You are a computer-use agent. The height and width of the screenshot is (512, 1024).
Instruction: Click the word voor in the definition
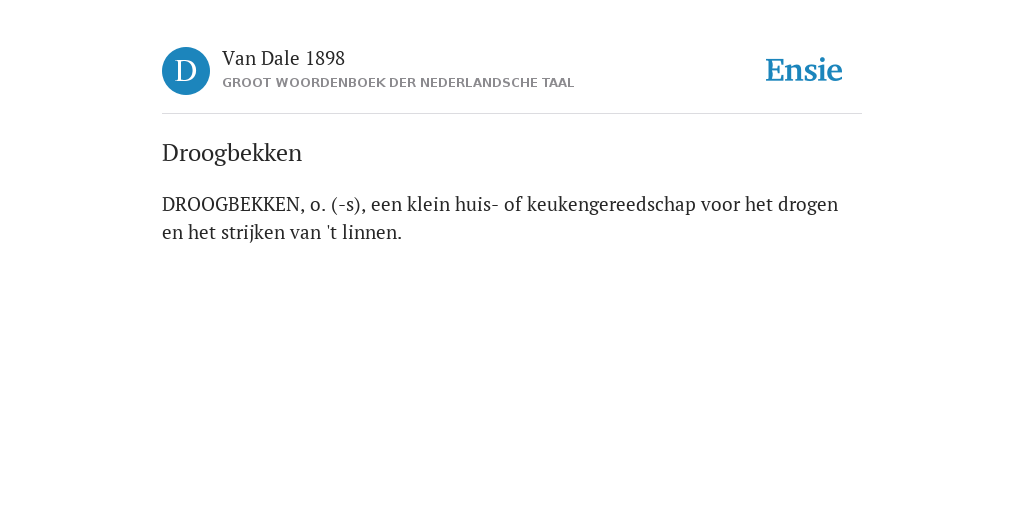(x=720, y=205)
